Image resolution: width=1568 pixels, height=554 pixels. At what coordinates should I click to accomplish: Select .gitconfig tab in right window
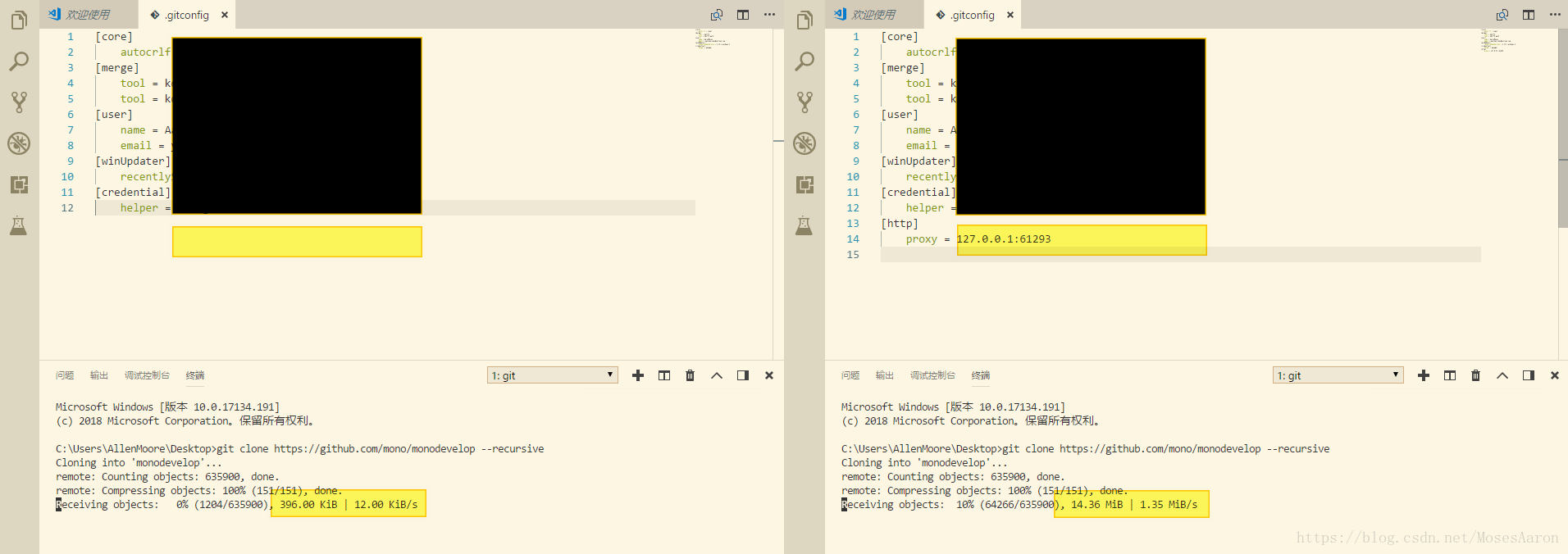tap(972, 15)
